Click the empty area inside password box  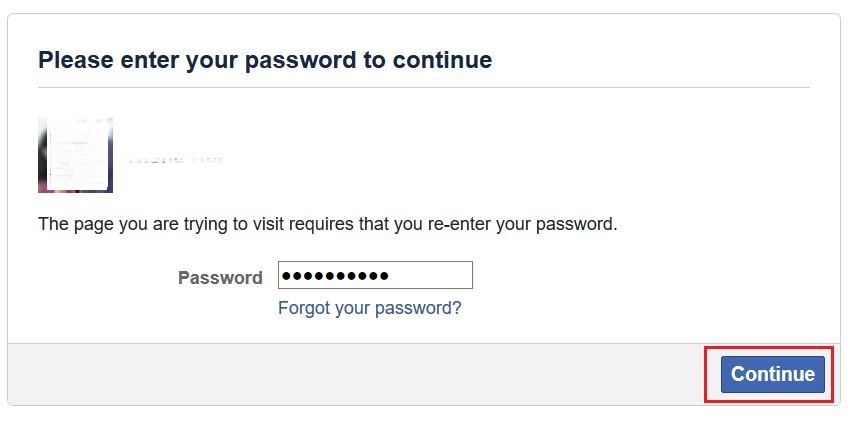pos(432,275)
